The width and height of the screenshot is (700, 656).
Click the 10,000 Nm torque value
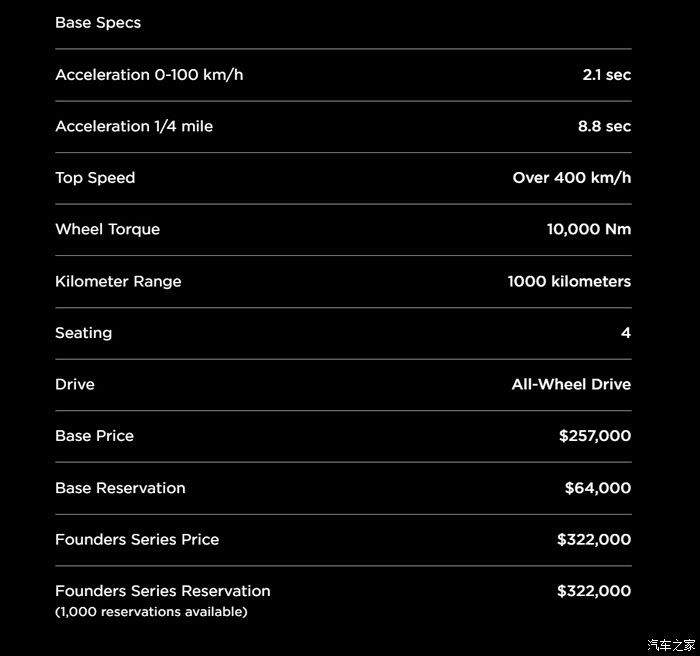pos(588,229)
